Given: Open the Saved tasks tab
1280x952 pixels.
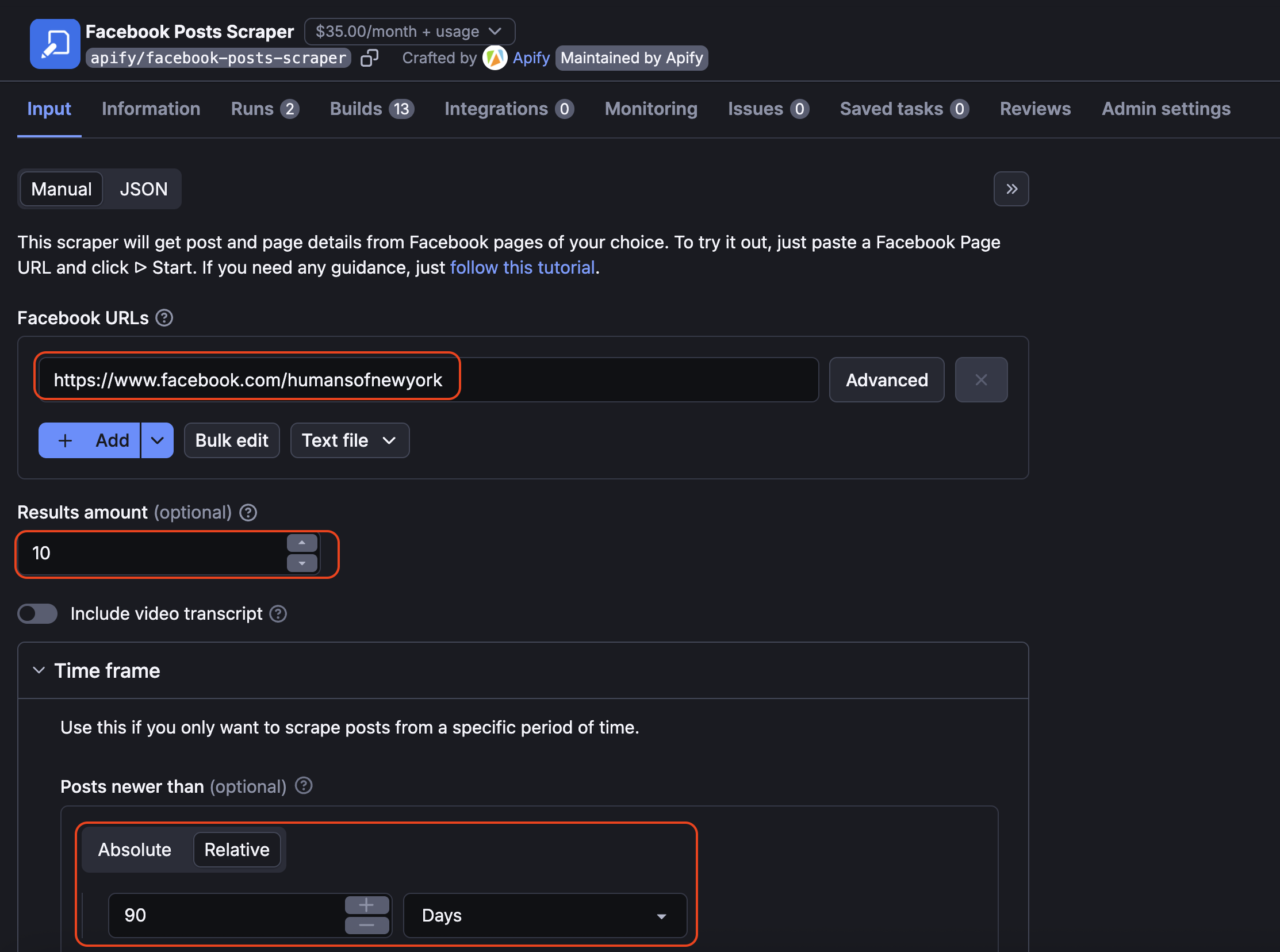Looking at the screenshot, I should 905,109.
